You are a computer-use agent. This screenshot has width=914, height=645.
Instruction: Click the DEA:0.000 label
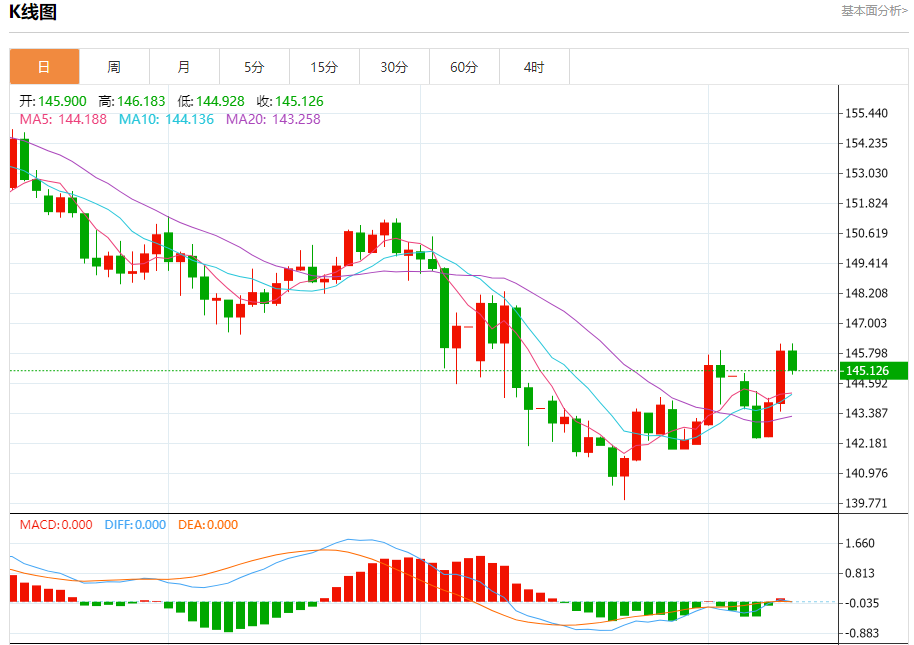208,524
